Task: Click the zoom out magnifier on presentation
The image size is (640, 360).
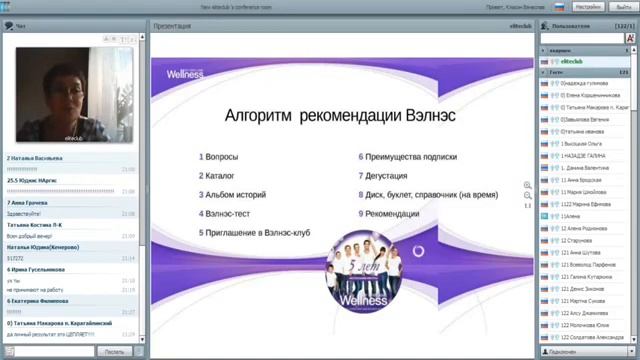Action: click(527, 196)
